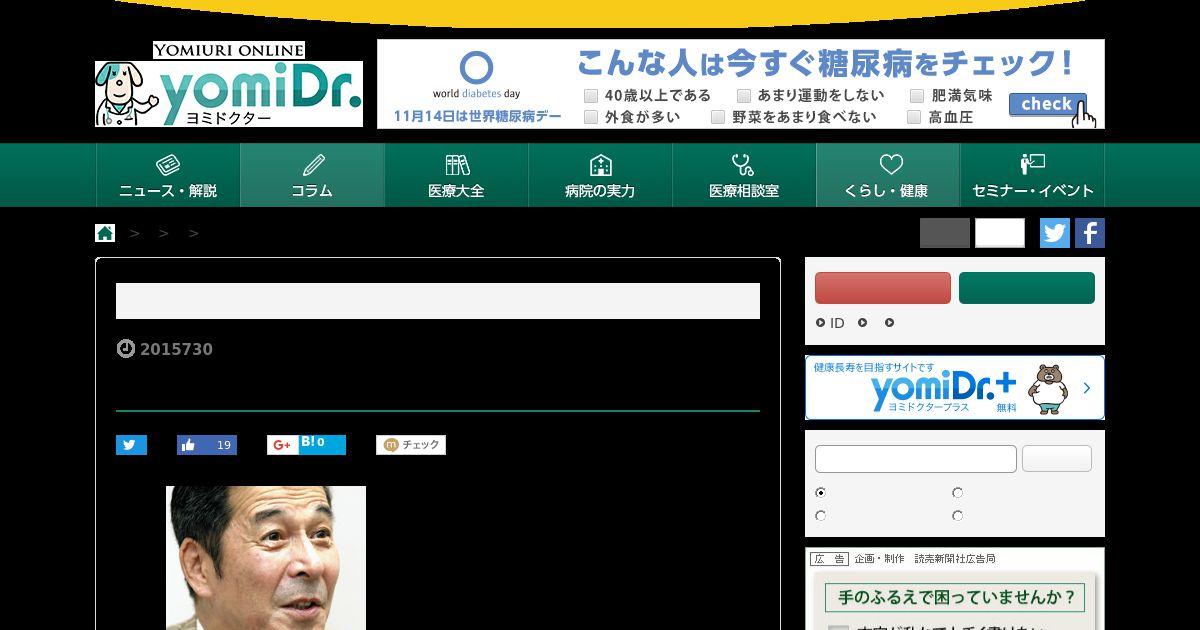Open the 病院の実力 menu
Image resolution: width=1200 pixels, height=630 pixels.
pyautogui.click(x=600, y=175)
